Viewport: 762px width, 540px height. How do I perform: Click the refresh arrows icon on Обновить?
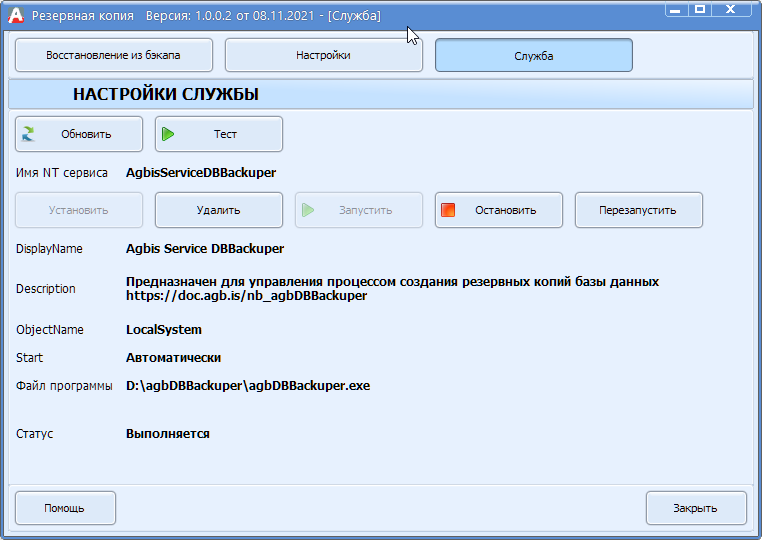point(29,134)
